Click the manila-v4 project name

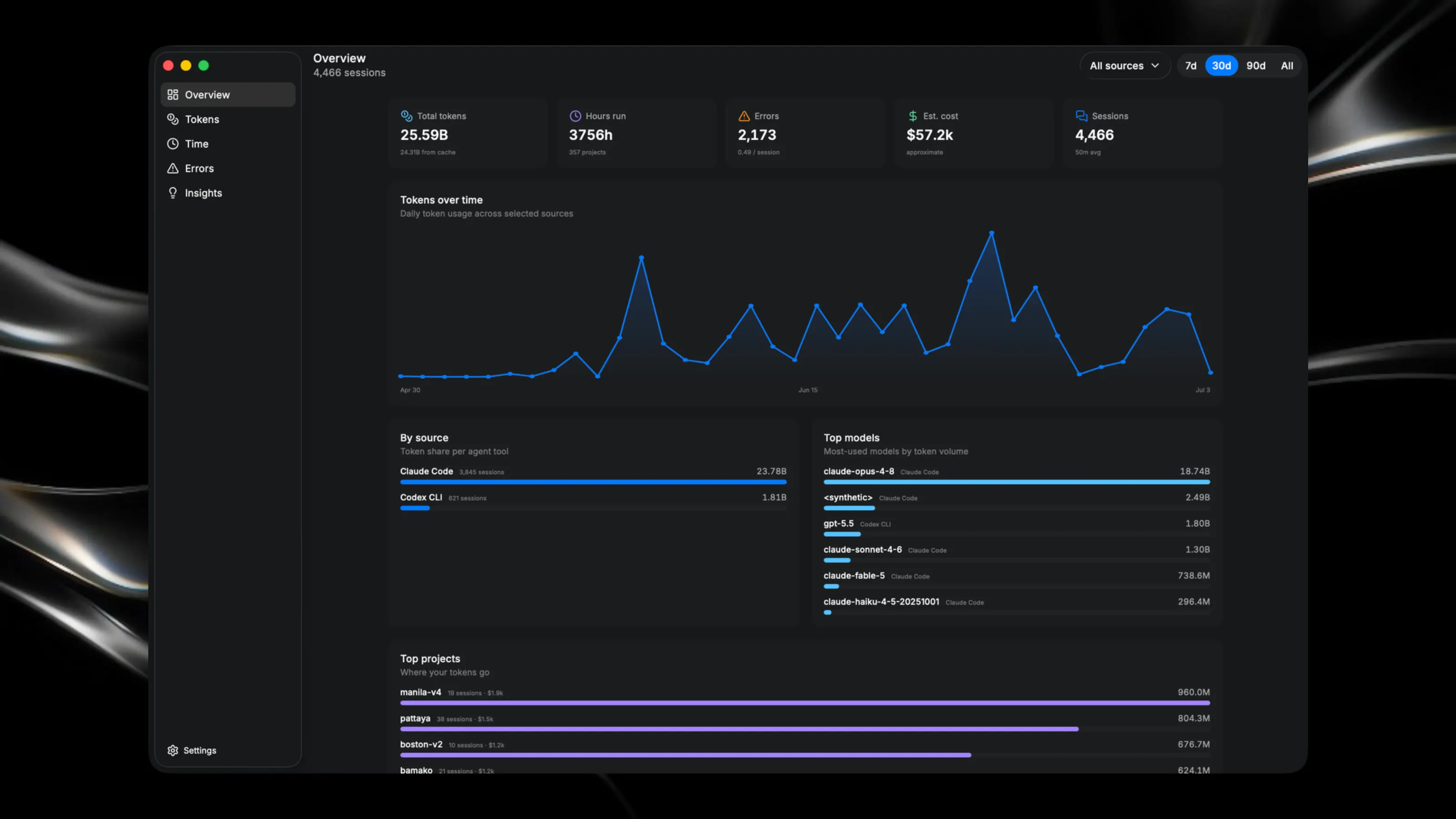coord(420,693)
